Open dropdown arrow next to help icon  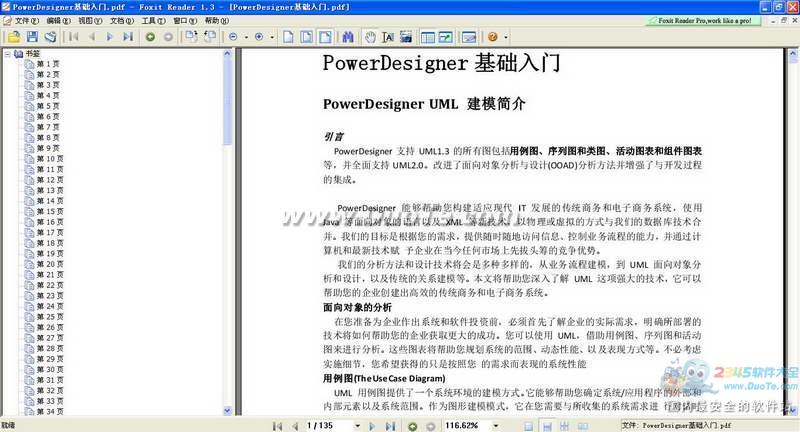pyautogui.click(x=506, y=37)
